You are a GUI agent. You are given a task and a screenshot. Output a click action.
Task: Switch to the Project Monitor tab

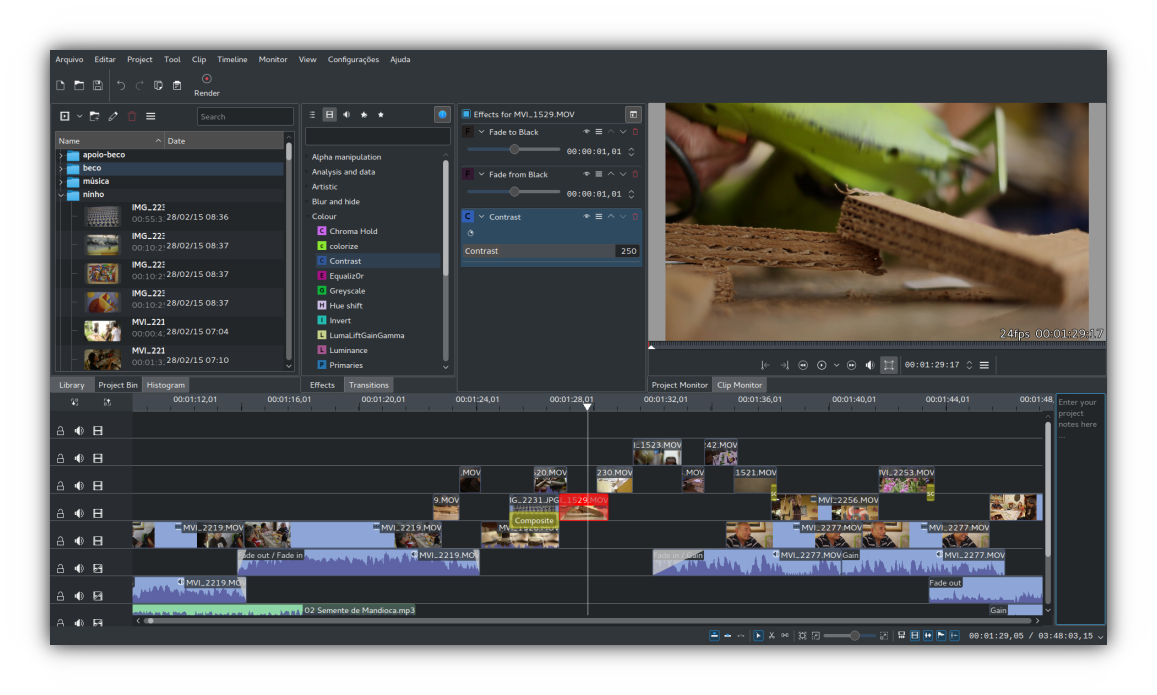coord(679,385)
